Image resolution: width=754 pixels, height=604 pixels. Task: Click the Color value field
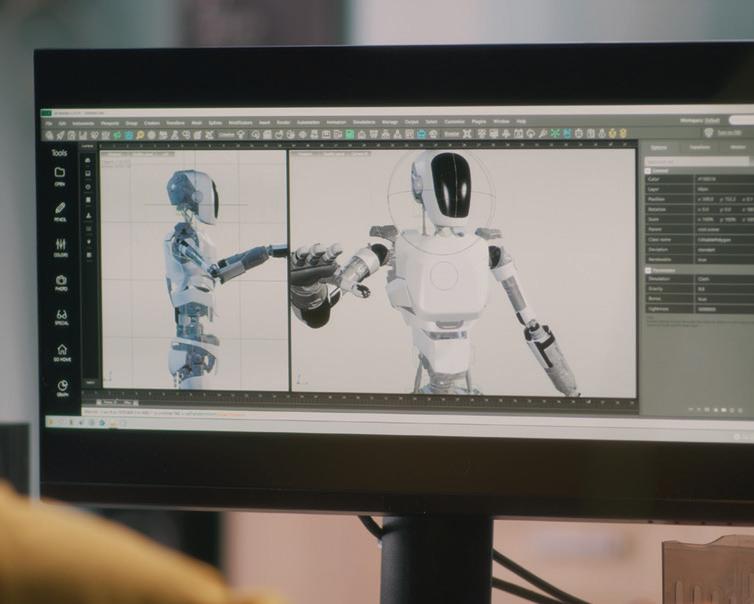[724, 179]
